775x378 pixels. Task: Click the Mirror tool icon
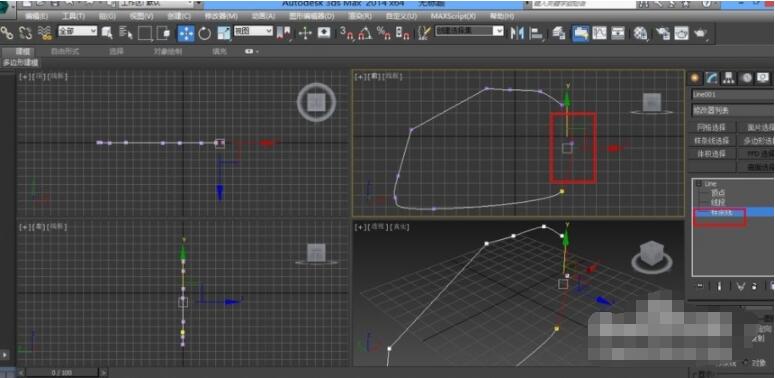point(517,33)
